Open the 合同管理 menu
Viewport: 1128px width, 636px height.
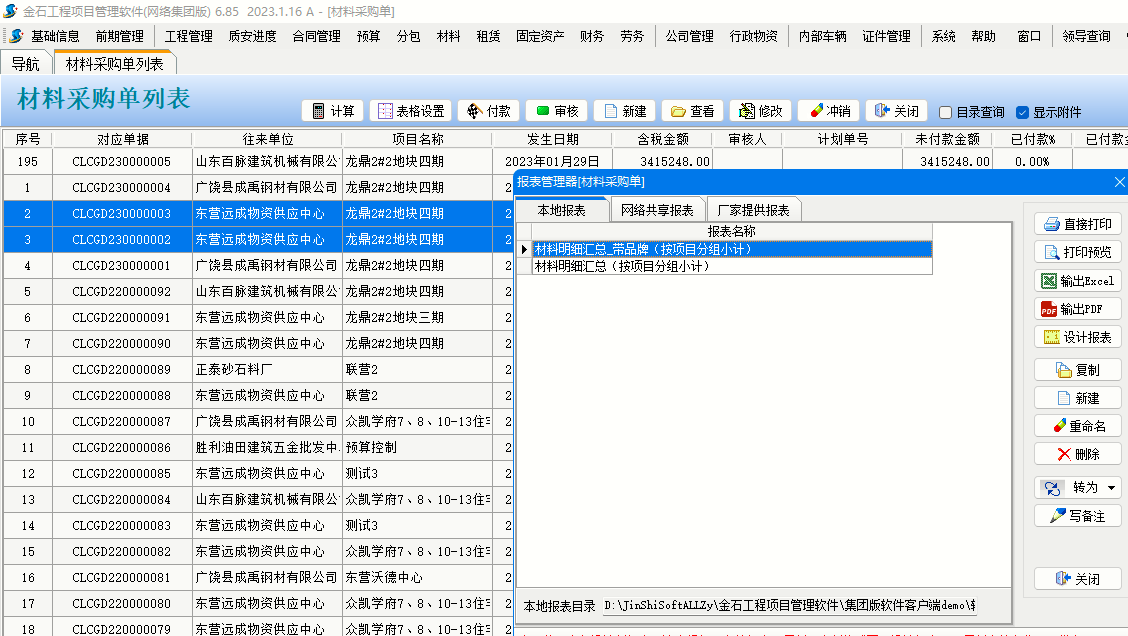(316, 36)
